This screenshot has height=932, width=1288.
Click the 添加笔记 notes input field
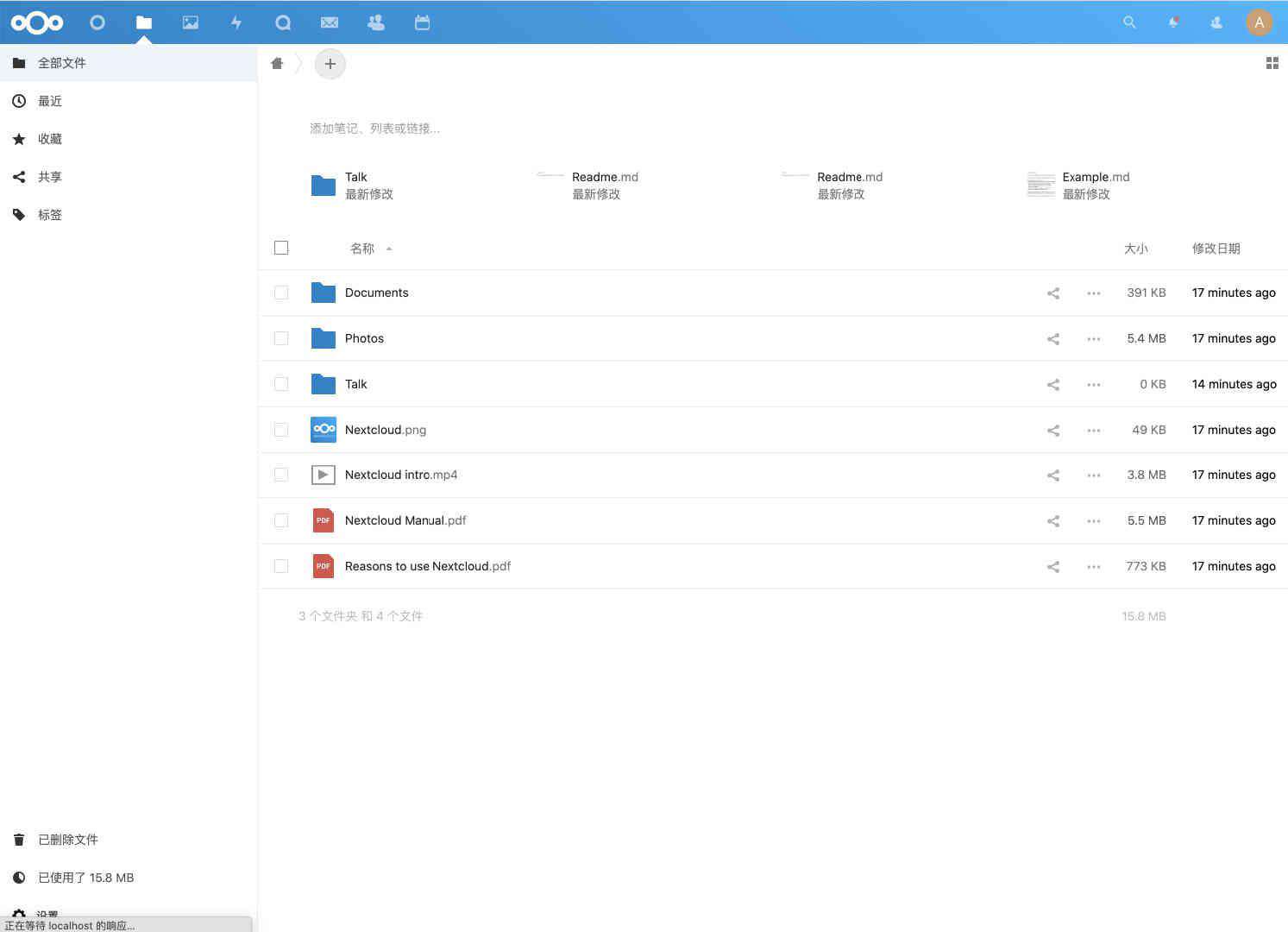[374, 129]
